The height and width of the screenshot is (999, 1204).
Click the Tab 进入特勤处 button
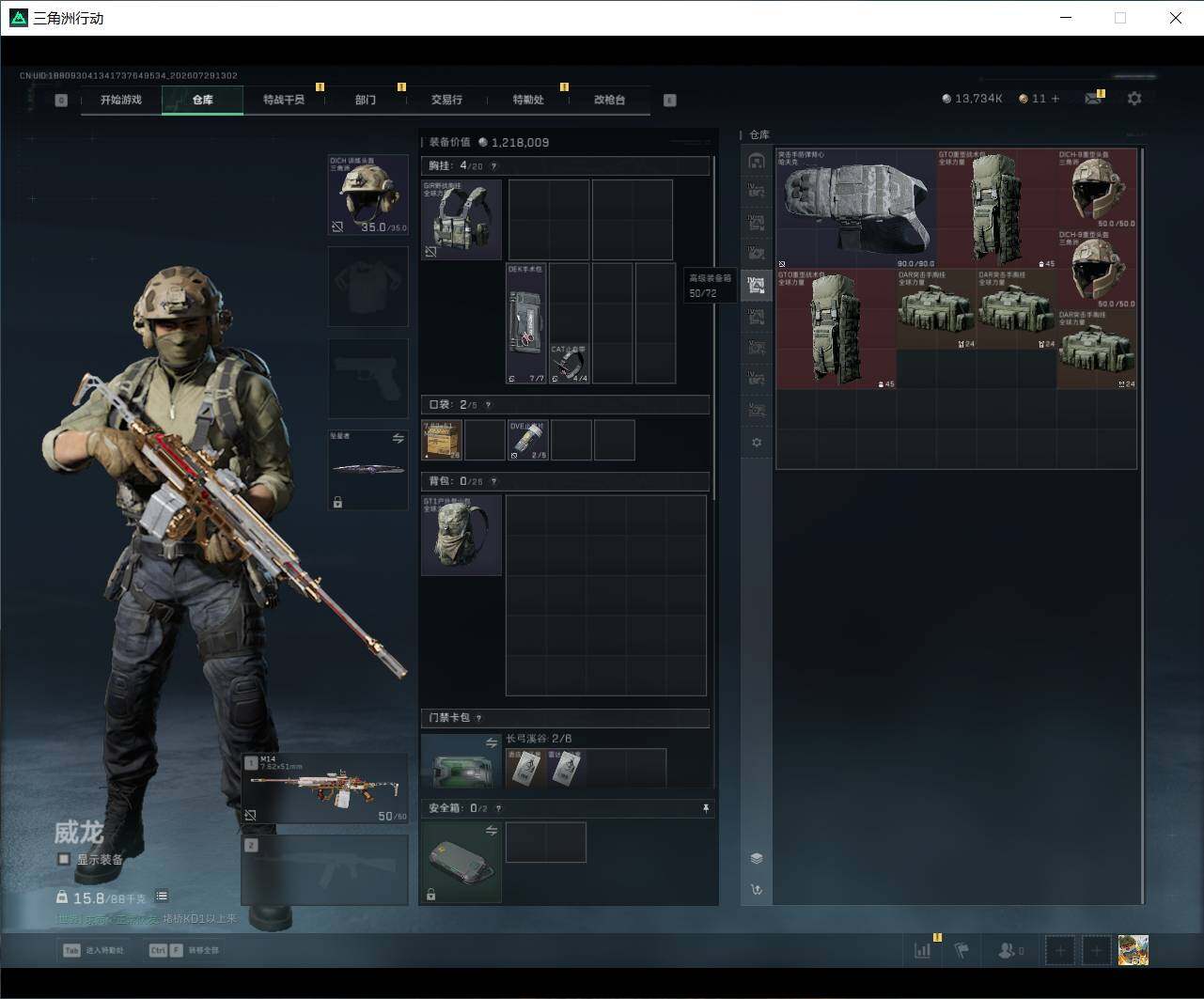[x=93, y=950]
